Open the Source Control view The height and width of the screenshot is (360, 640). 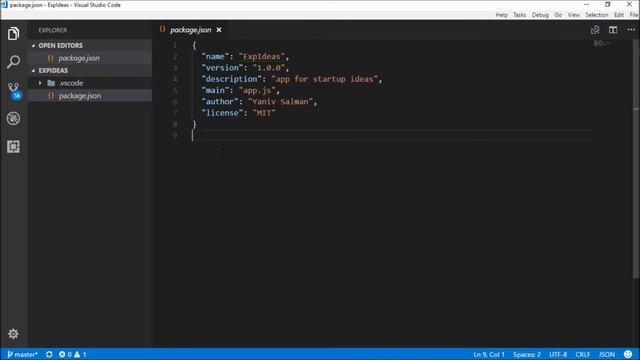14,91
